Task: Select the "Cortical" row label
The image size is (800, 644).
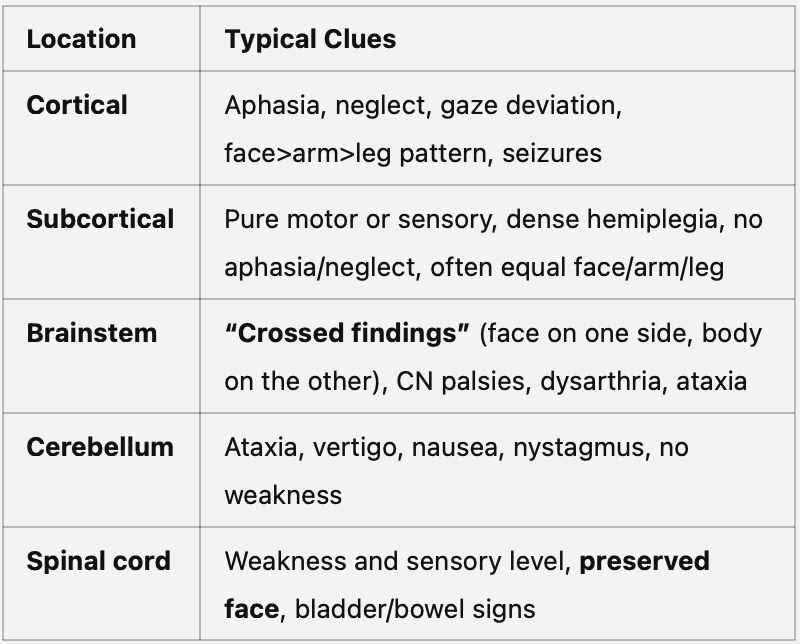Action: coord(77,105)
